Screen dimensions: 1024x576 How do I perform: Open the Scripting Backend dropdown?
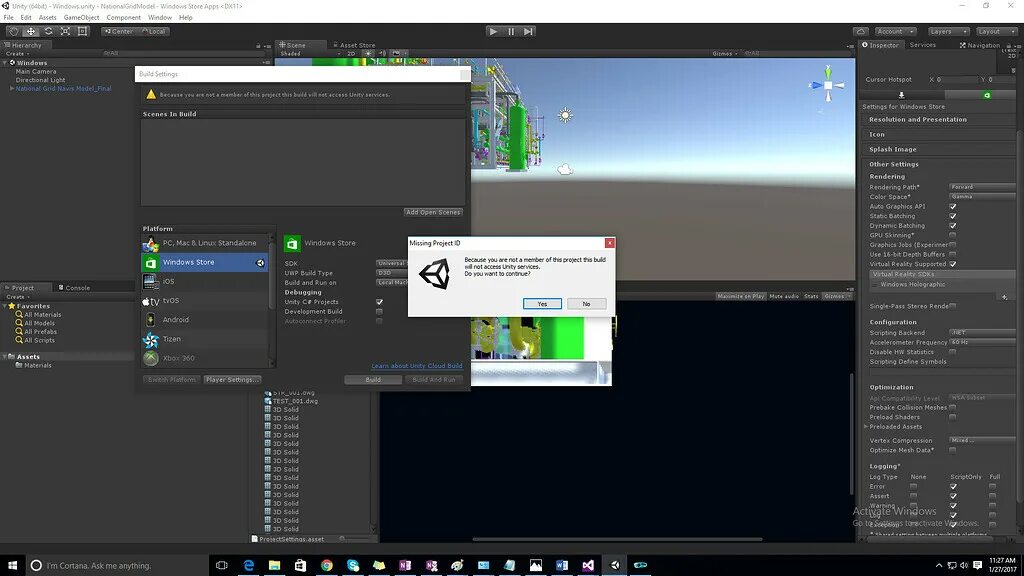[982, 332]
